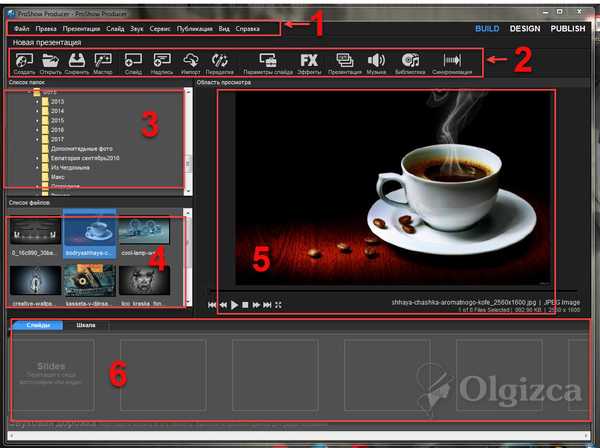Click the file list scrollbar down arrow
This screenshot has height=448, width=600.
click(188, 302)
